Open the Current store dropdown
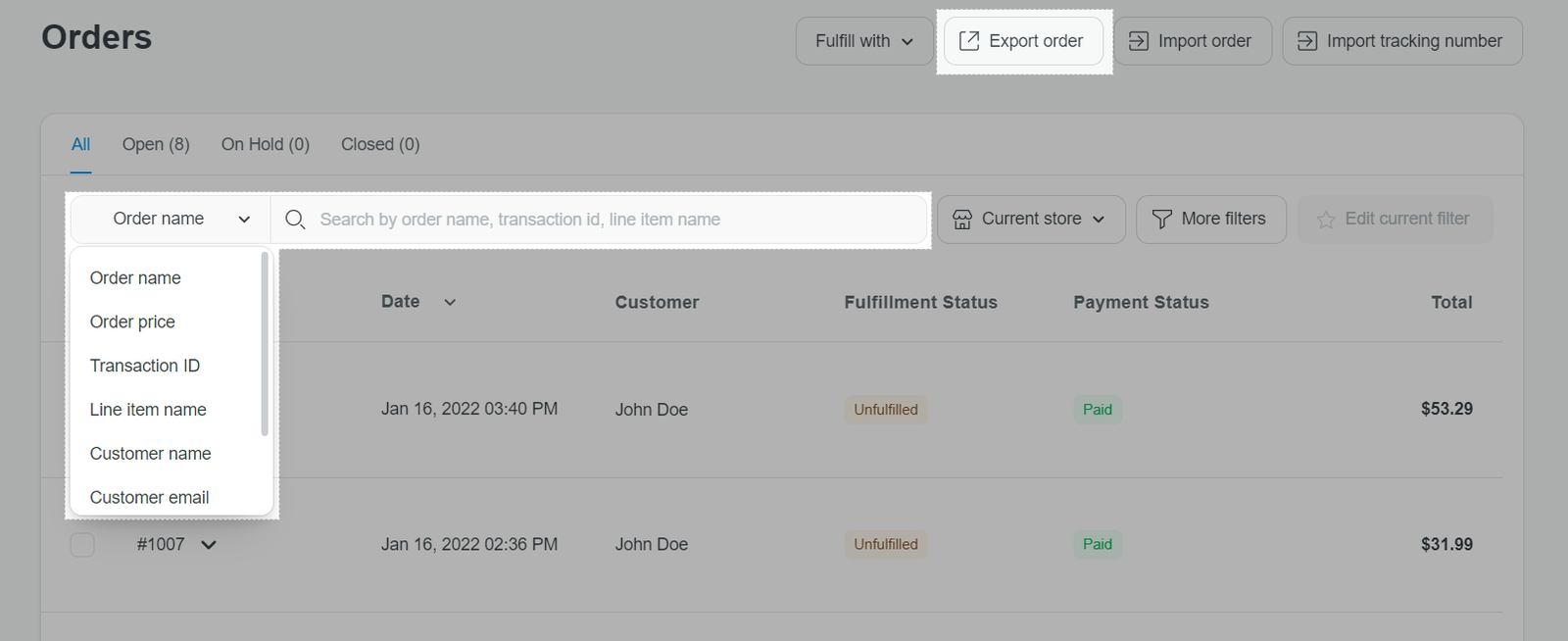 pyautogui.click(x=1031, y=220)
